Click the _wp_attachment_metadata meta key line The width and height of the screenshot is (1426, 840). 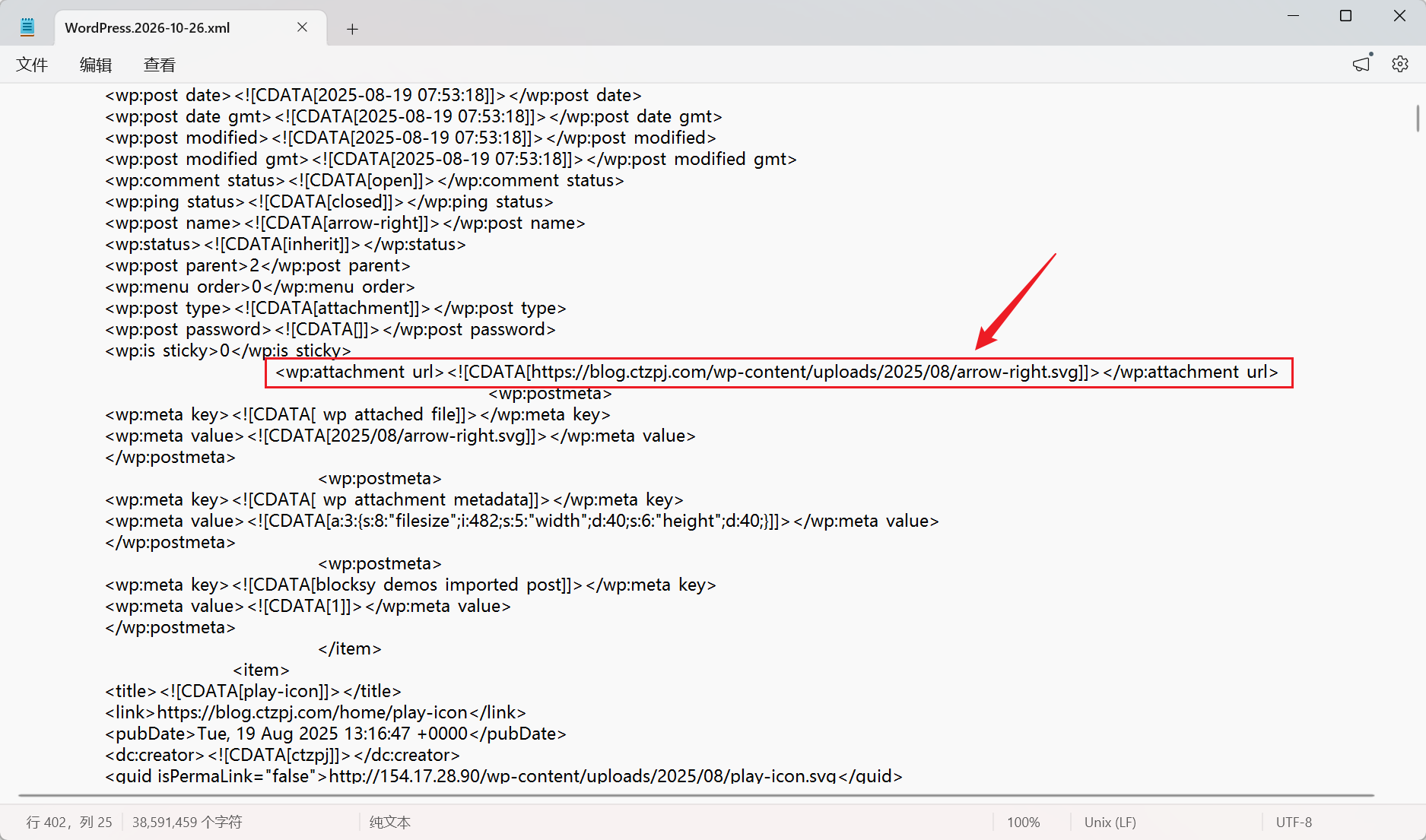[394, 499]
